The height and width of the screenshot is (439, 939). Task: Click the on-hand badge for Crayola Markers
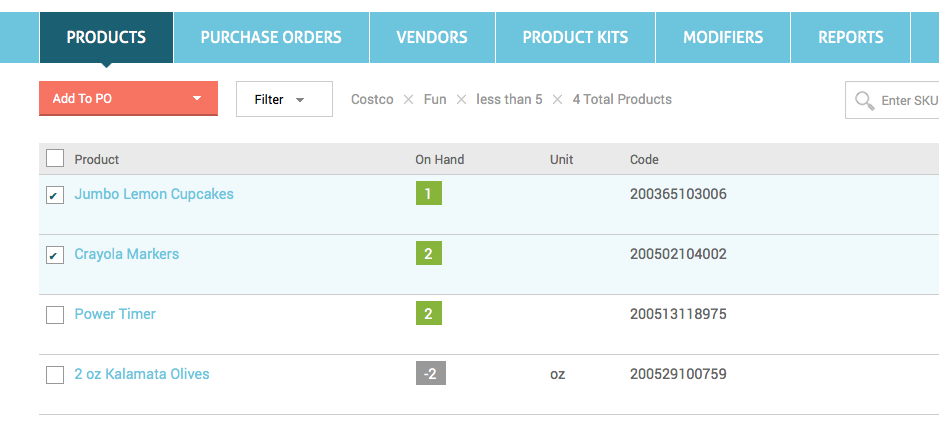[429, 253]
